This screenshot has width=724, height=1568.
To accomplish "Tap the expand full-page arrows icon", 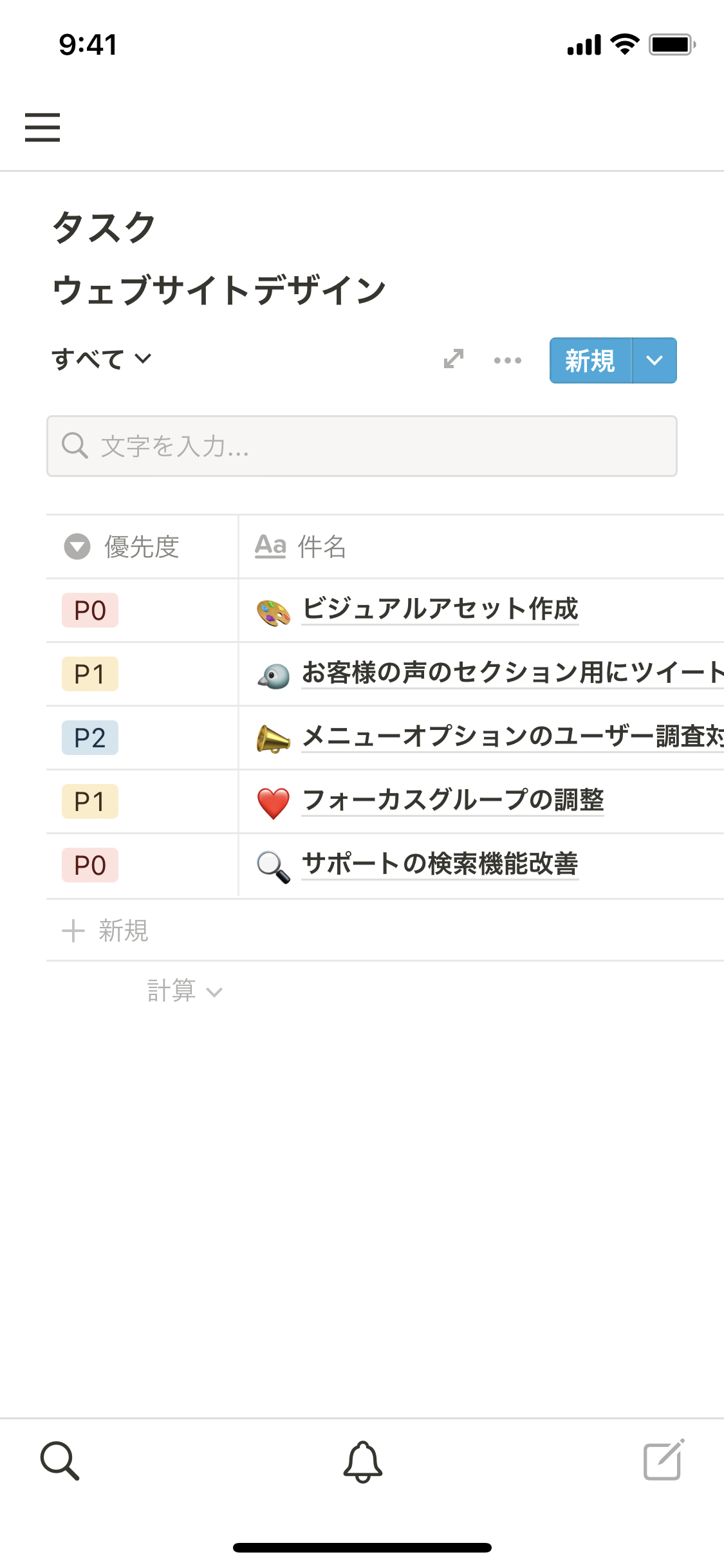I will tap(454, 359).
